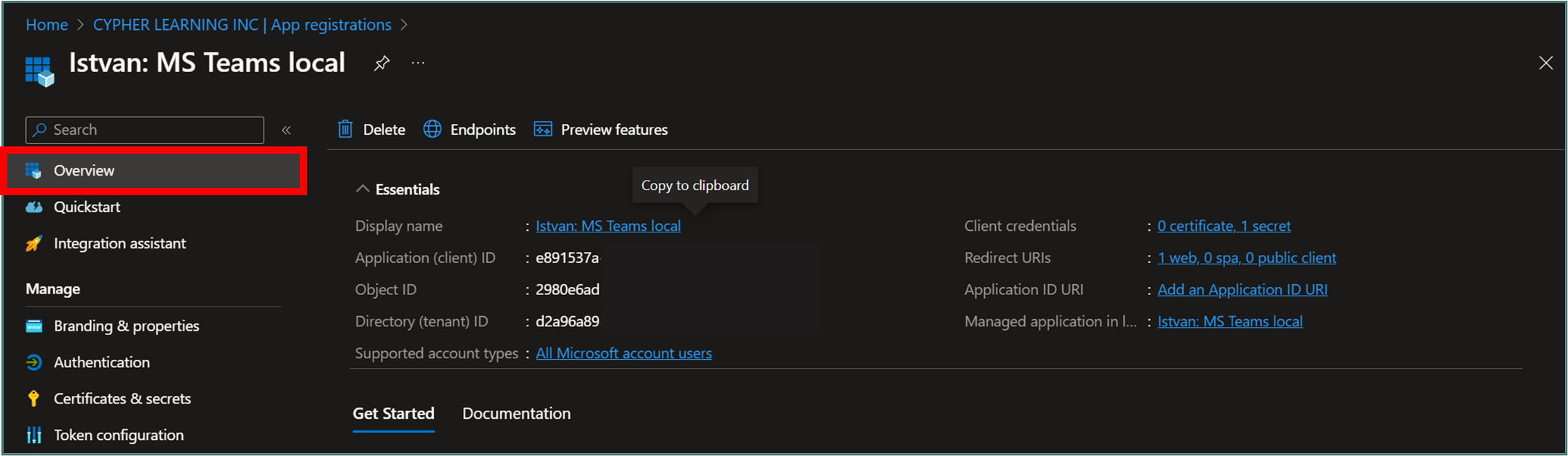The image size is (1568, 456).
Task: Click the Client credentials label
Action: pos(1020,226)
